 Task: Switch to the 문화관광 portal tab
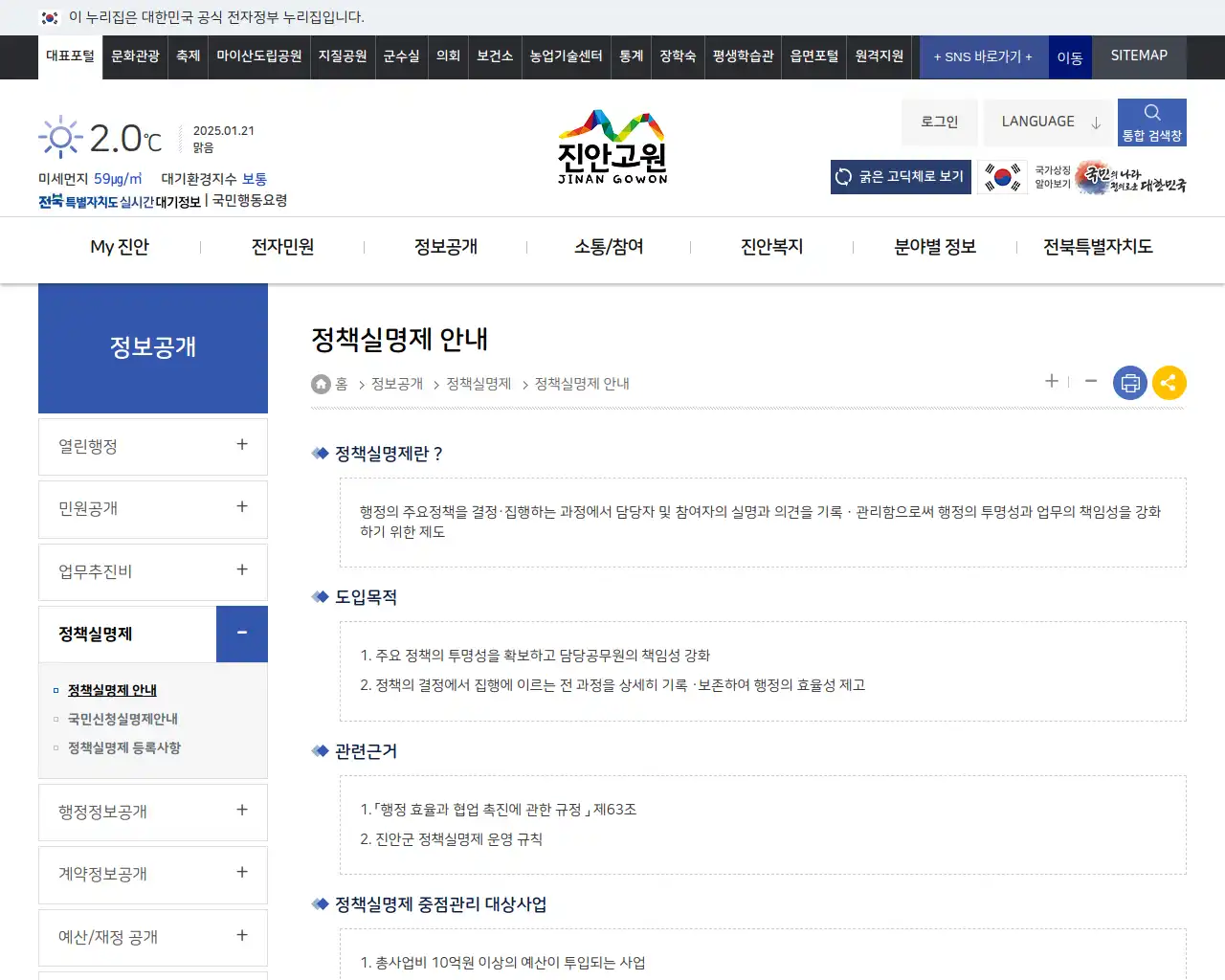coord(134,56)
